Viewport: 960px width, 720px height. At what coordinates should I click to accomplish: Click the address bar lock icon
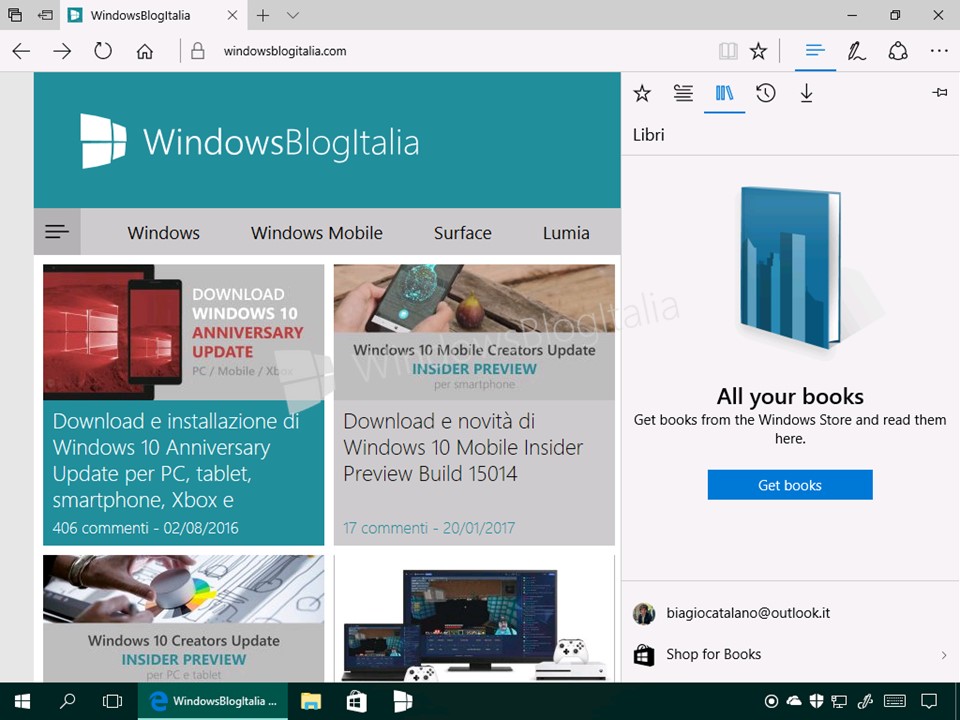(197, 51)
